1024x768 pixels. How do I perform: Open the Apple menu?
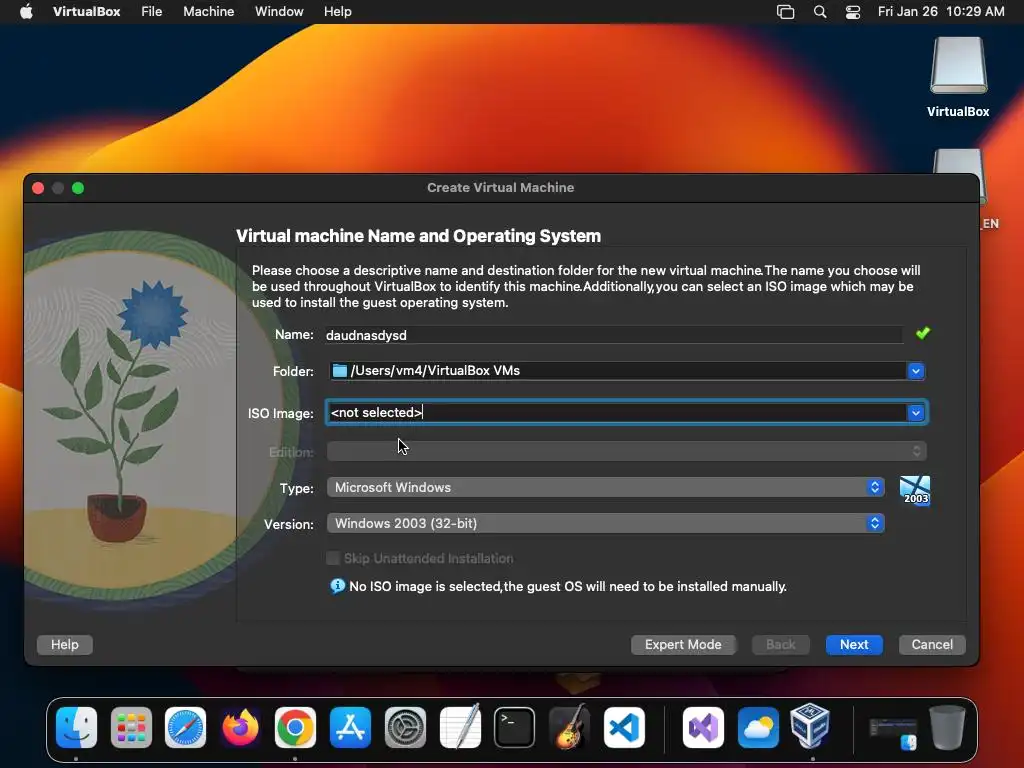(26, 11)
